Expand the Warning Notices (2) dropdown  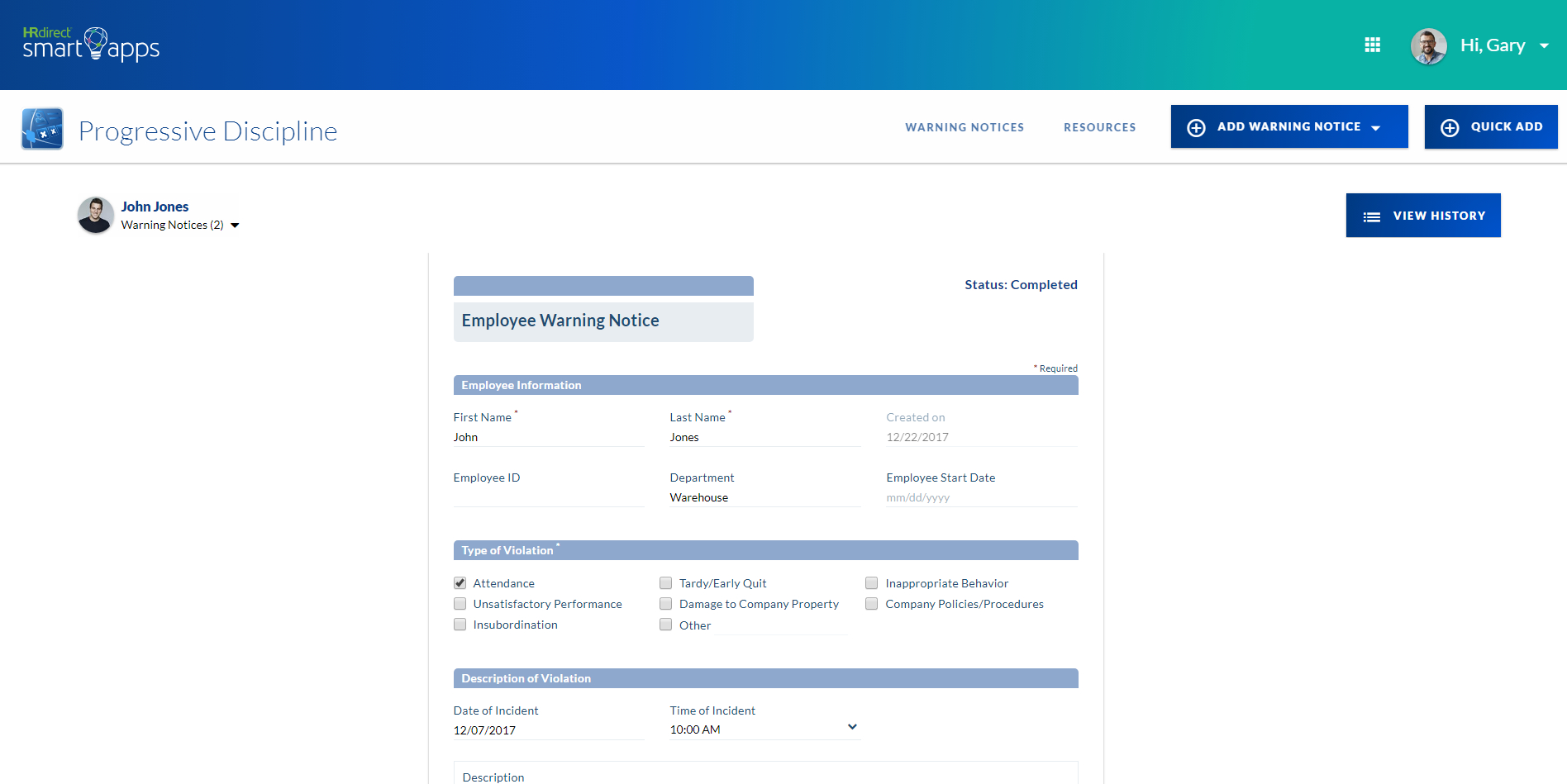(235, 226)
